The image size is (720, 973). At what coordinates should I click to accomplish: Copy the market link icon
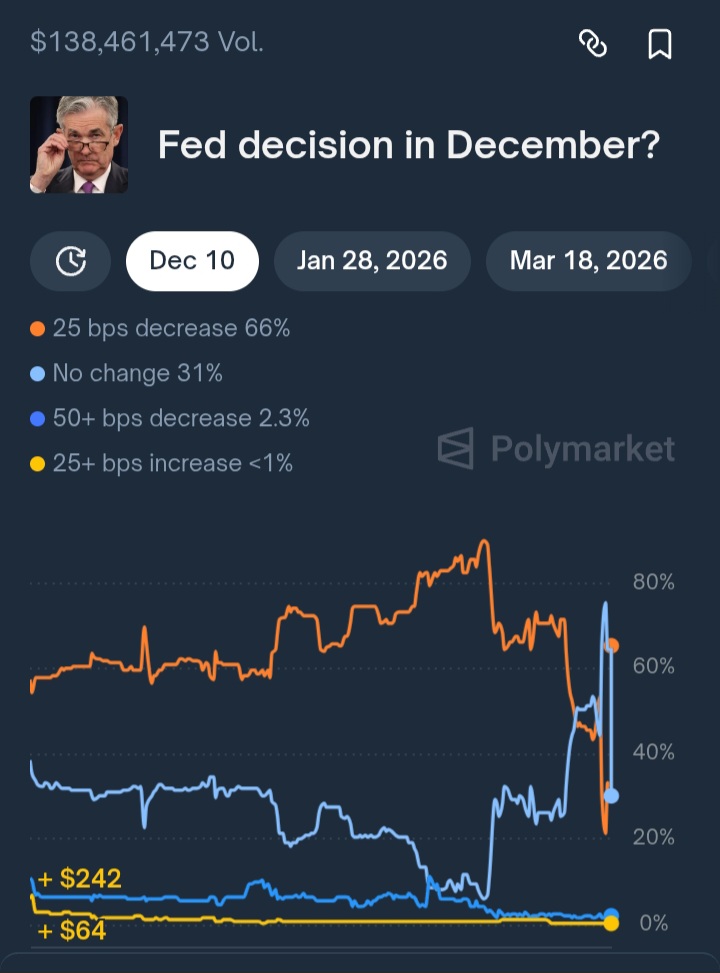[x=593, y=43]
